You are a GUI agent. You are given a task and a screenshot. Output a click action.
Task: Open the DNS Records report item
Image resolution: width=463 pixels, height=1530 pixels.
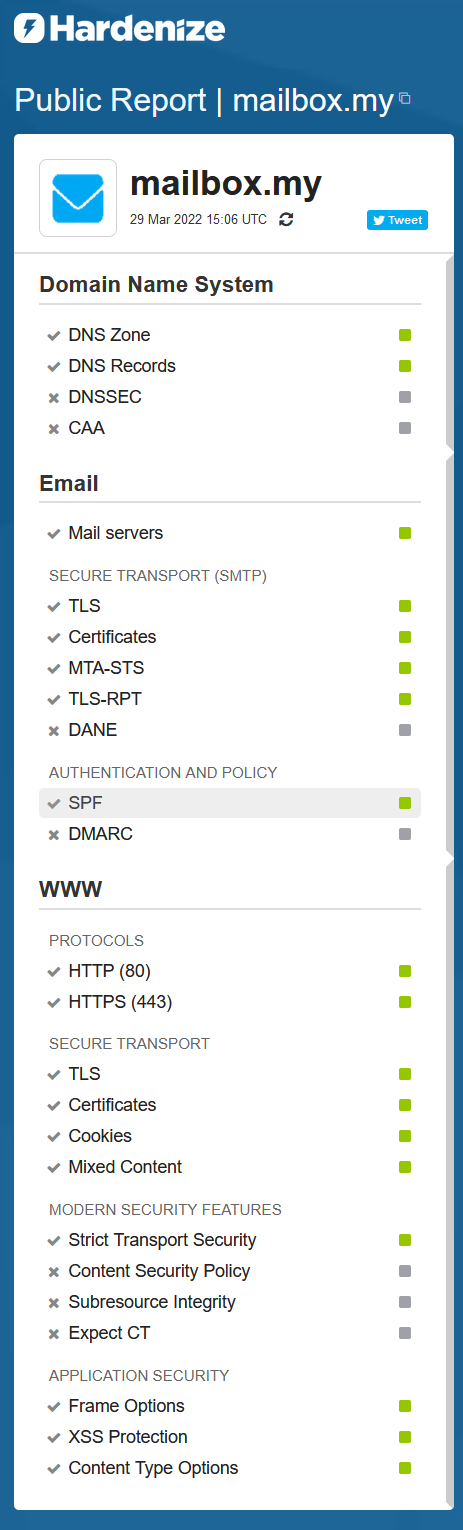[x=230, y=366]
